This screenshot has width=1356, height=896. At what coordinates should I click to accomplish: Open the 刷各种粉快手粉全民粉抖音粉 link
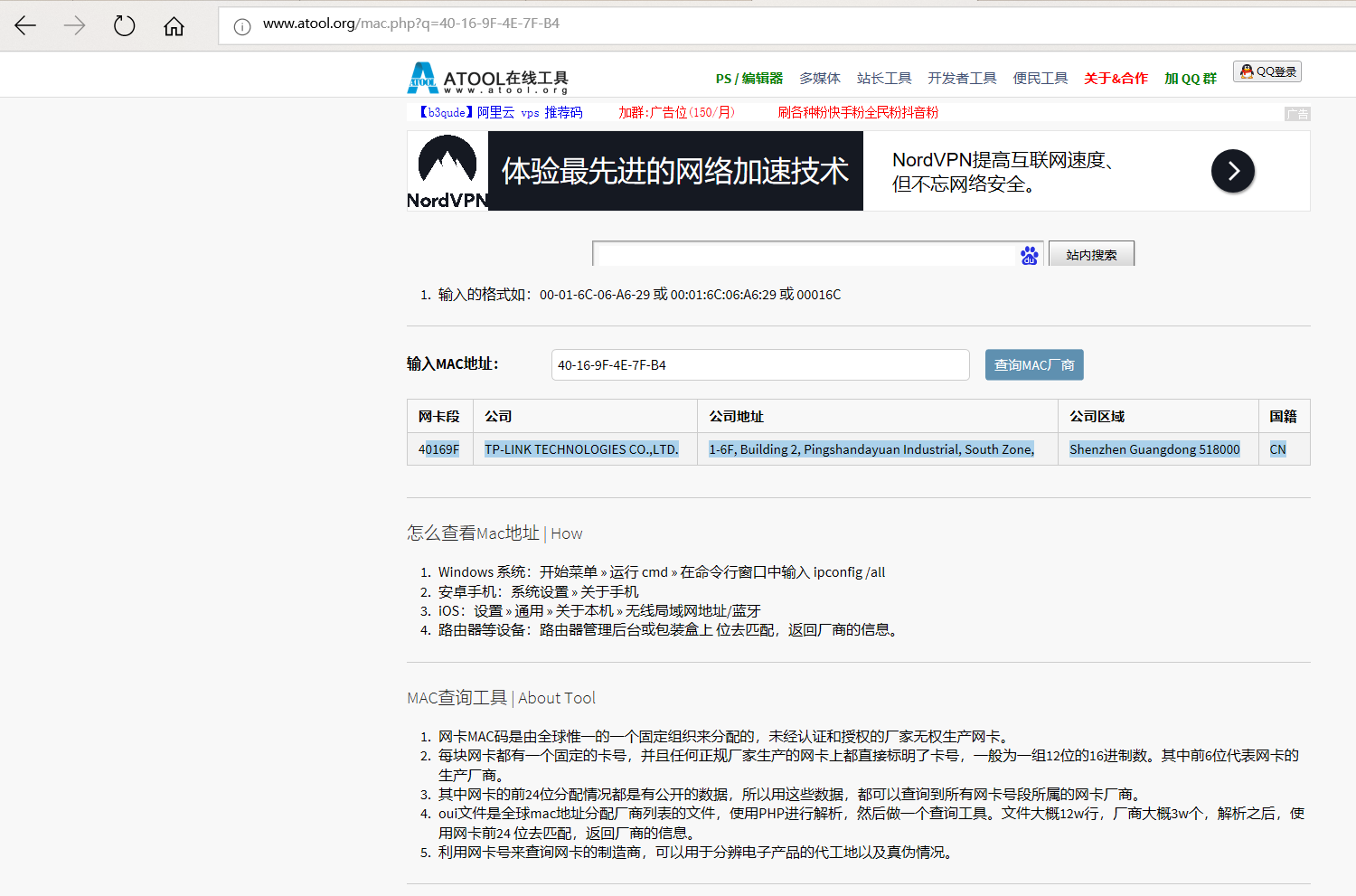pos(858,112)
